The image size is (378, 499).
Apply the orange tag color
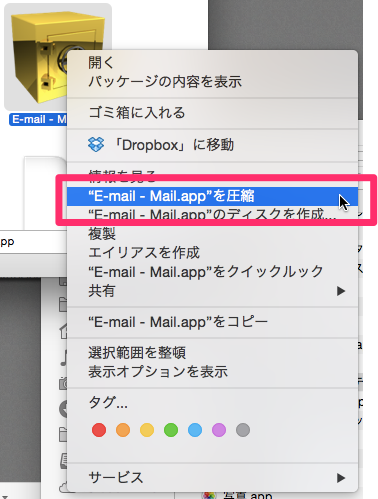(x=123, y=430)
